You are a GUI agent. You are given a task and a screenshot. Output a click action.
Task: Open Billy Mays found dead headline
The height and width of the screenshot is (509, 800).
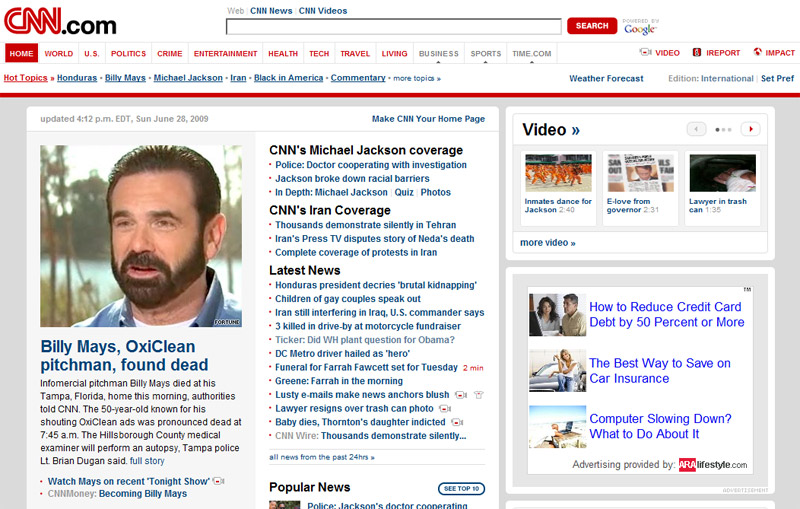(x=124, y=355)
